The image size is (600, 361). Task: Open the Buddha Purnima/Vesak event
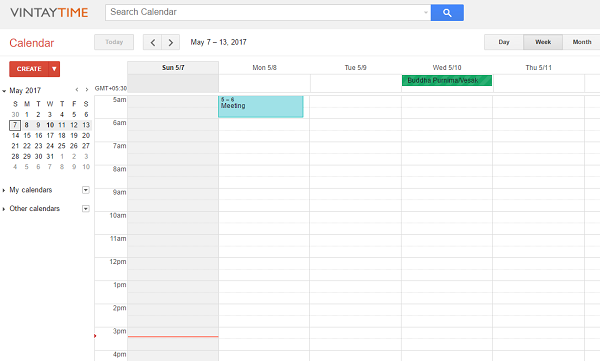coord(447,80)
